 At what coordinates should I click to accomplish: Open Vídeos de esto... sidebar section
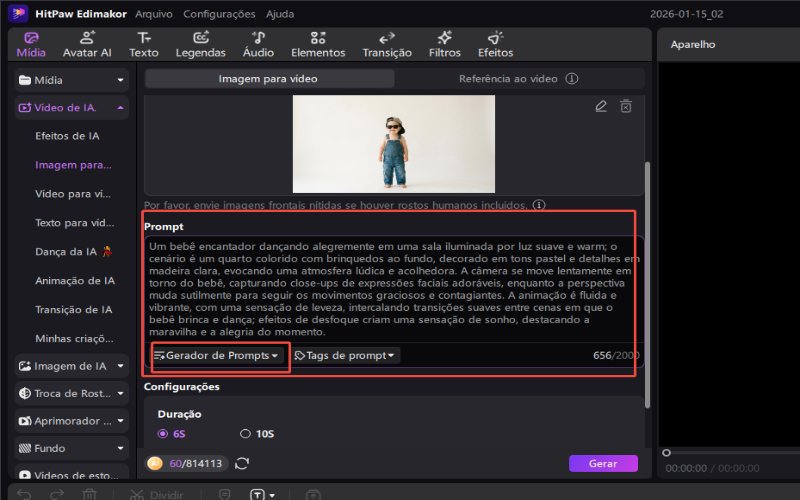pos(71,473)
